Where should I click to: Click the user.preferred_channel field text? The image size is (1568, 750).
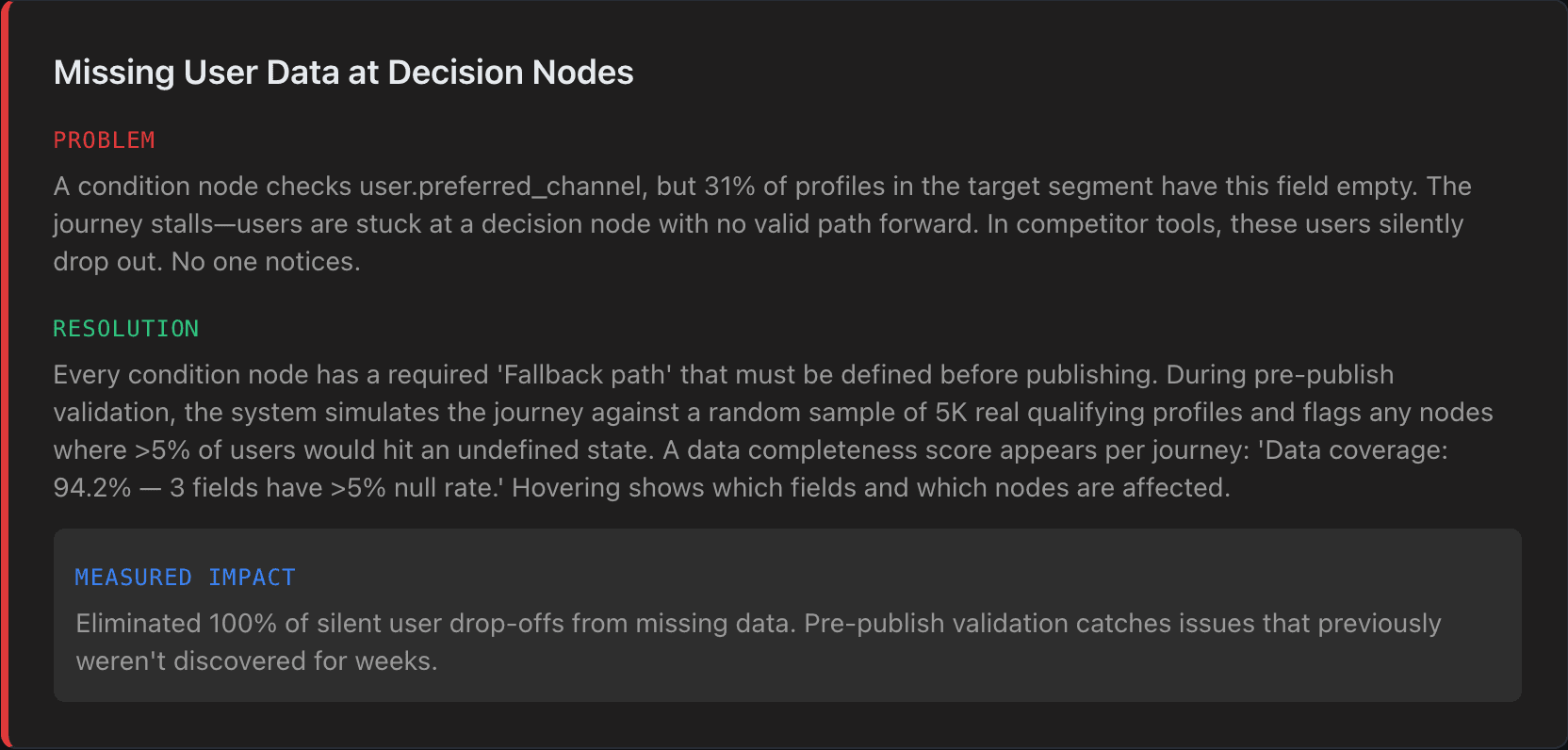[503, 187]
